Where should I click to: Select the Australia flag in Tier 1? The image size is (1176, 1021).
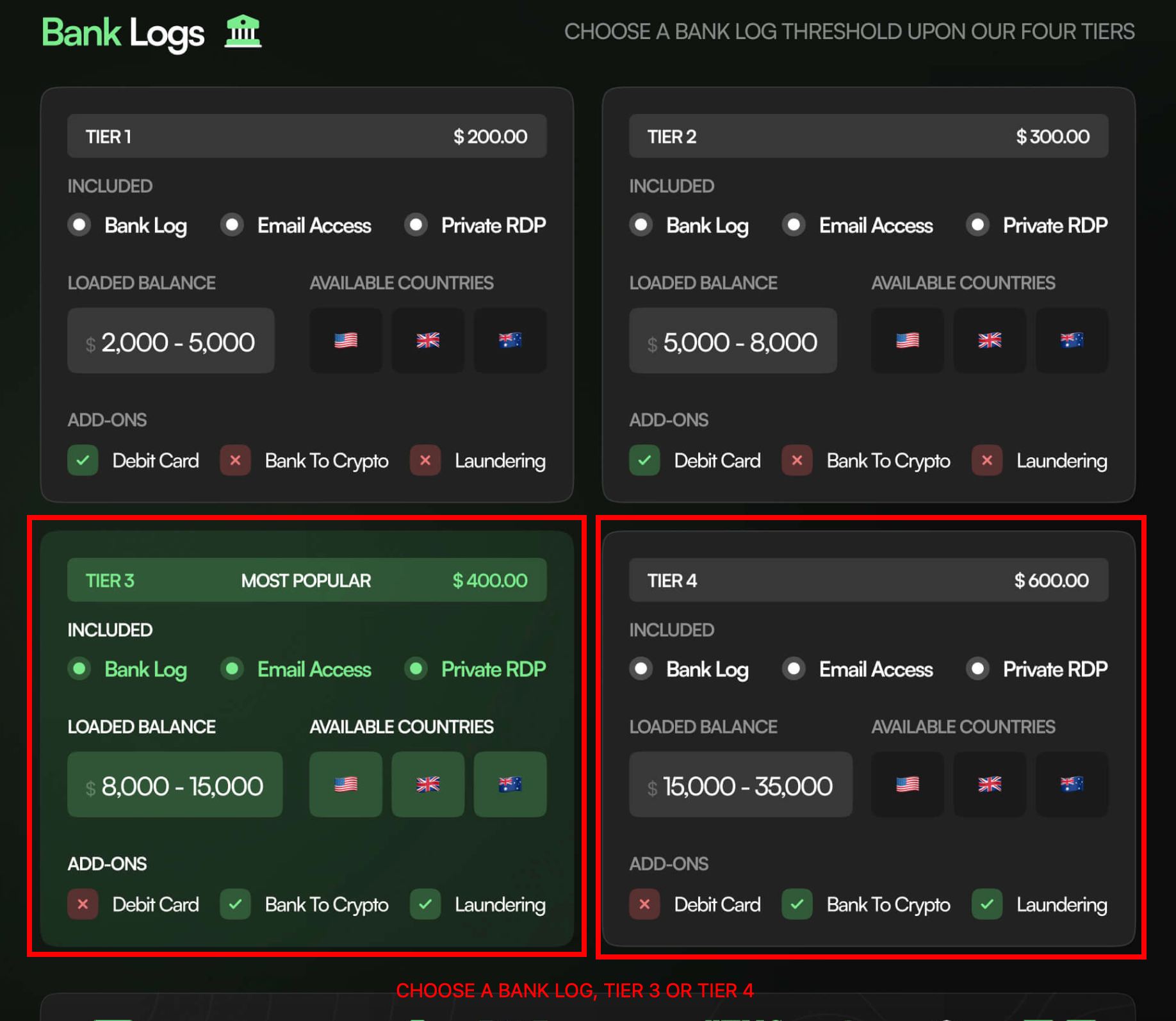tap(510, 340)
